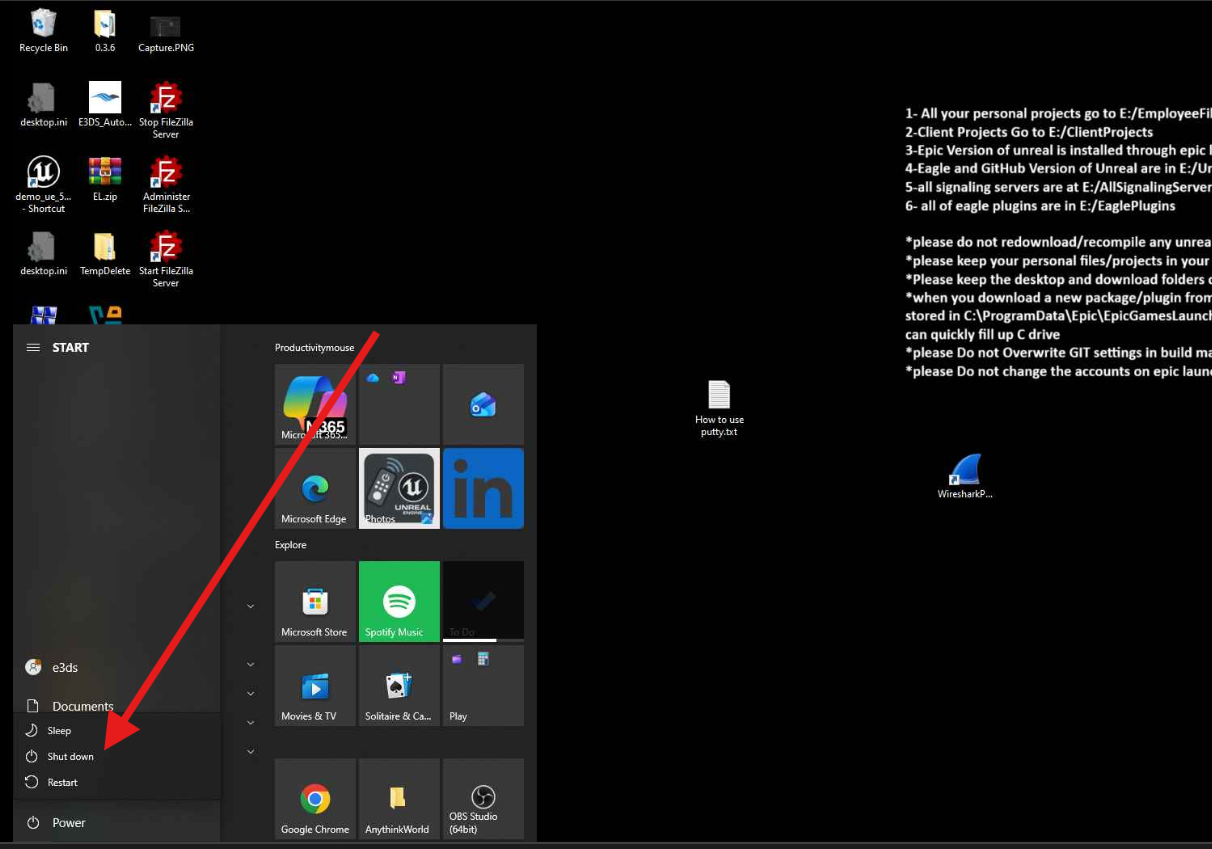Launch the OBS Studio (64bit) tile
1212x849 pixels.
483,798
